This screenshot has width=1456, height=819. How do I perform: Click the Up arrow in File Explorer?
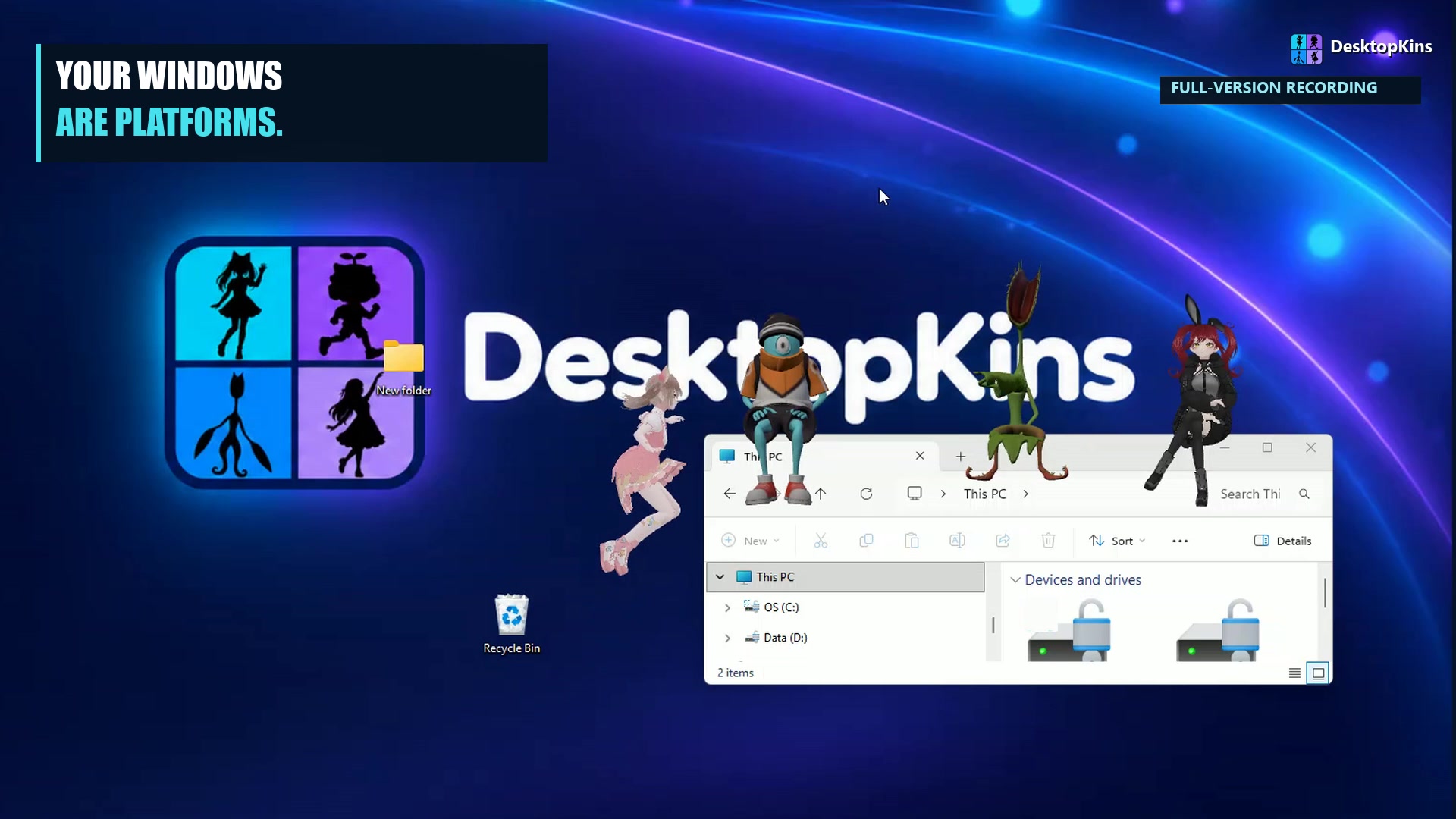[x=821, y=494]
